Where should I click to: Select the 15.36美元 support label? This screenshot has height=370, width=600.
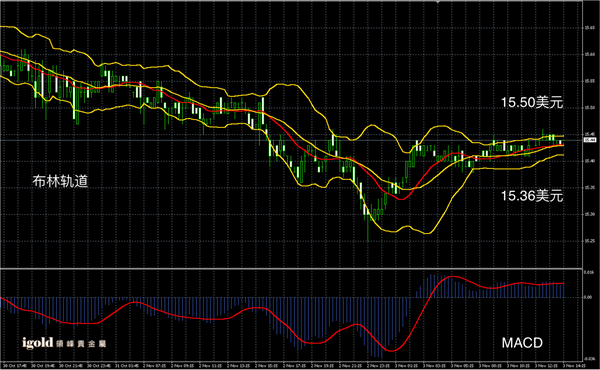pos(532,196)
